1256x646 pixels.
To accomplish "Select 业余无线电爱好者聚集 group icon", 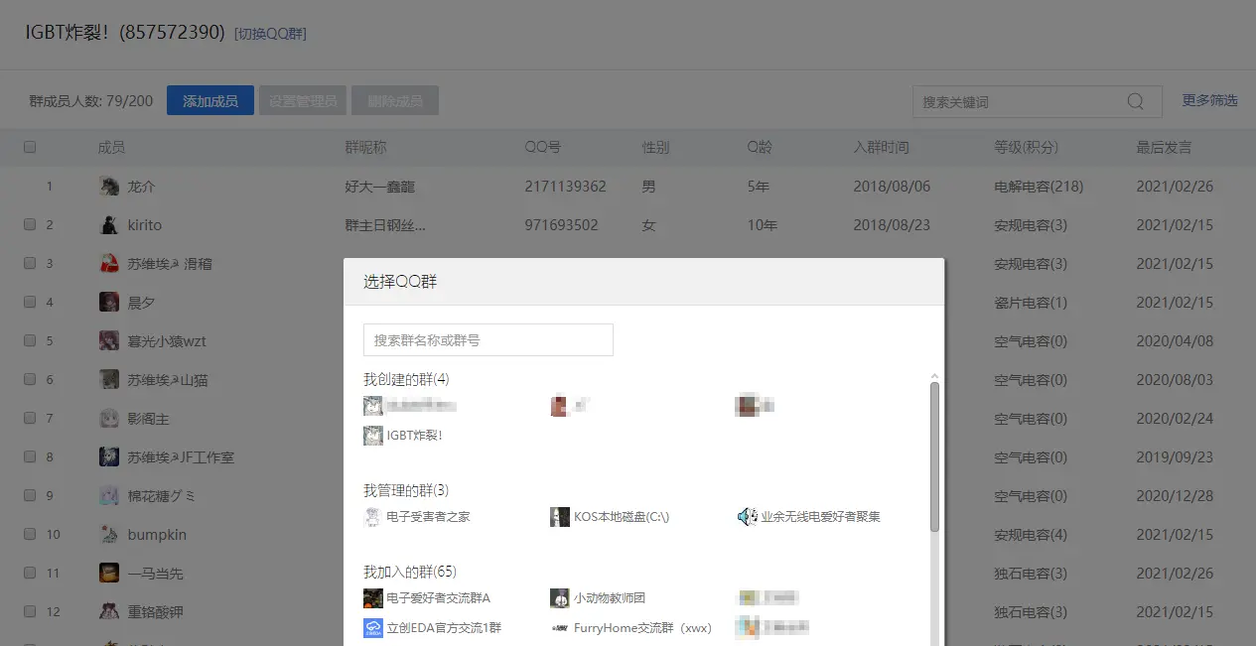I will click(747, 517).
